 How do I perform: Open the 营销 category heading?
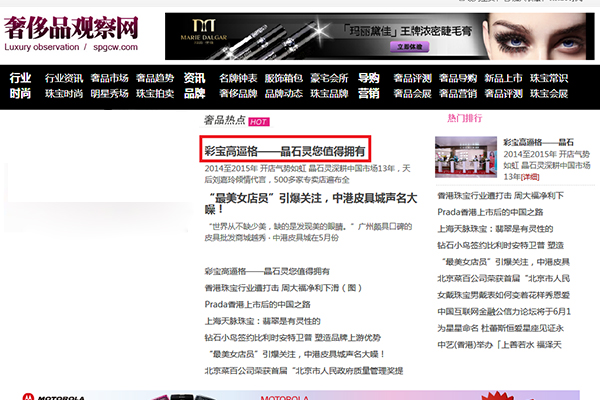point(368,93)
